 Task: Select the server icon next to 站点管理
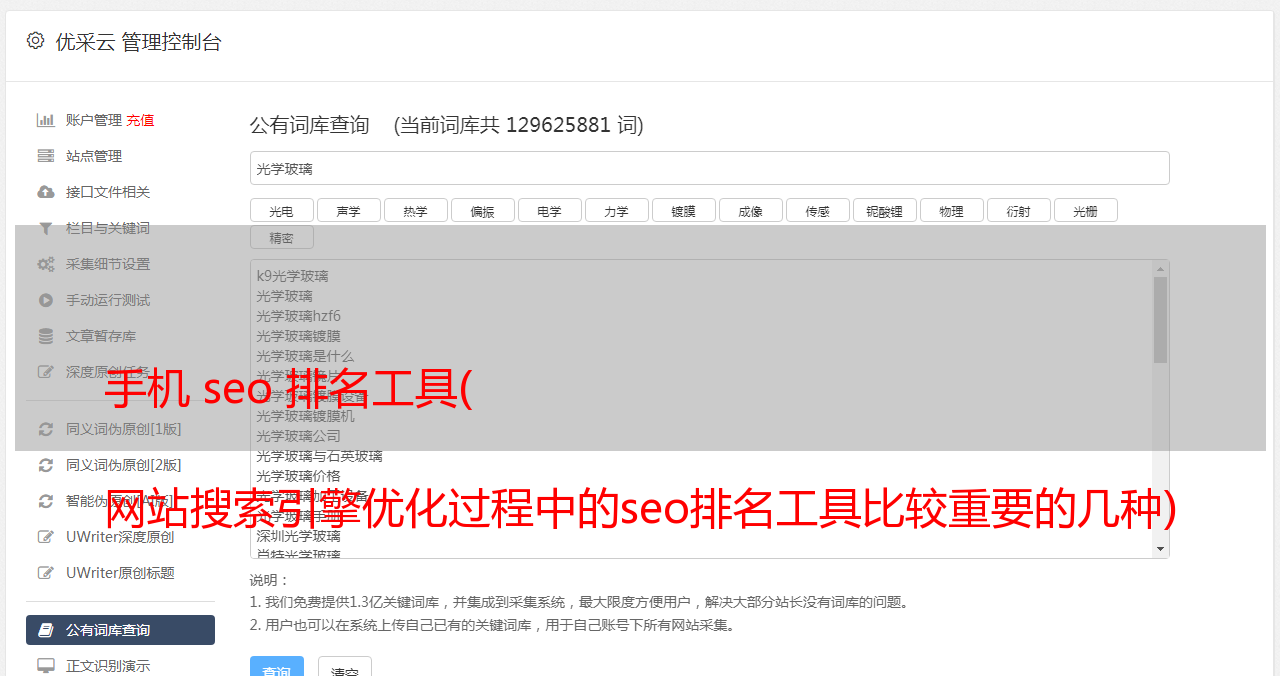46,156
